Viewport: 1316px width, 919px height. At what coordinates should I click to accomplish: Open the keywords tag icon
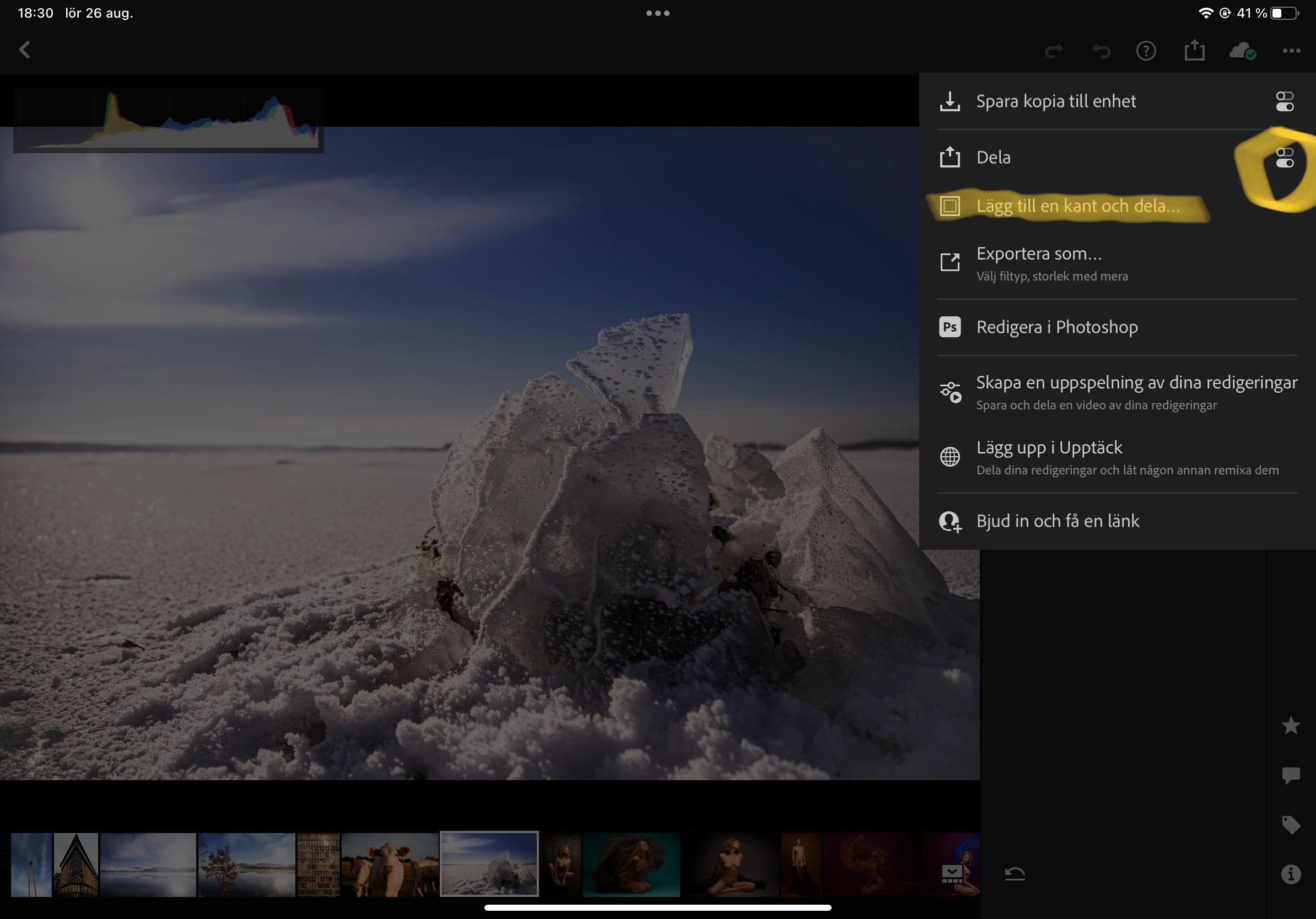point(1291,824)
